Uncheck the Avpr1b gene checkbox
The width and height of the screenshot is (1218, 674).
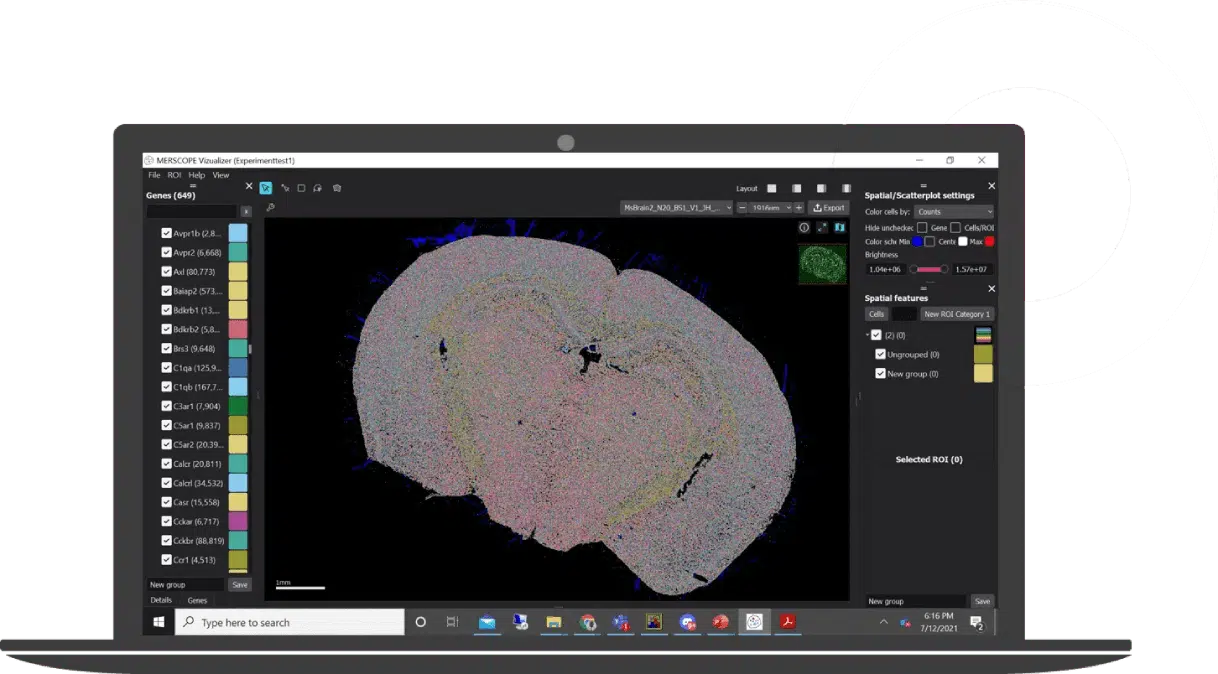pyautogui.click(x=167, y=233)
